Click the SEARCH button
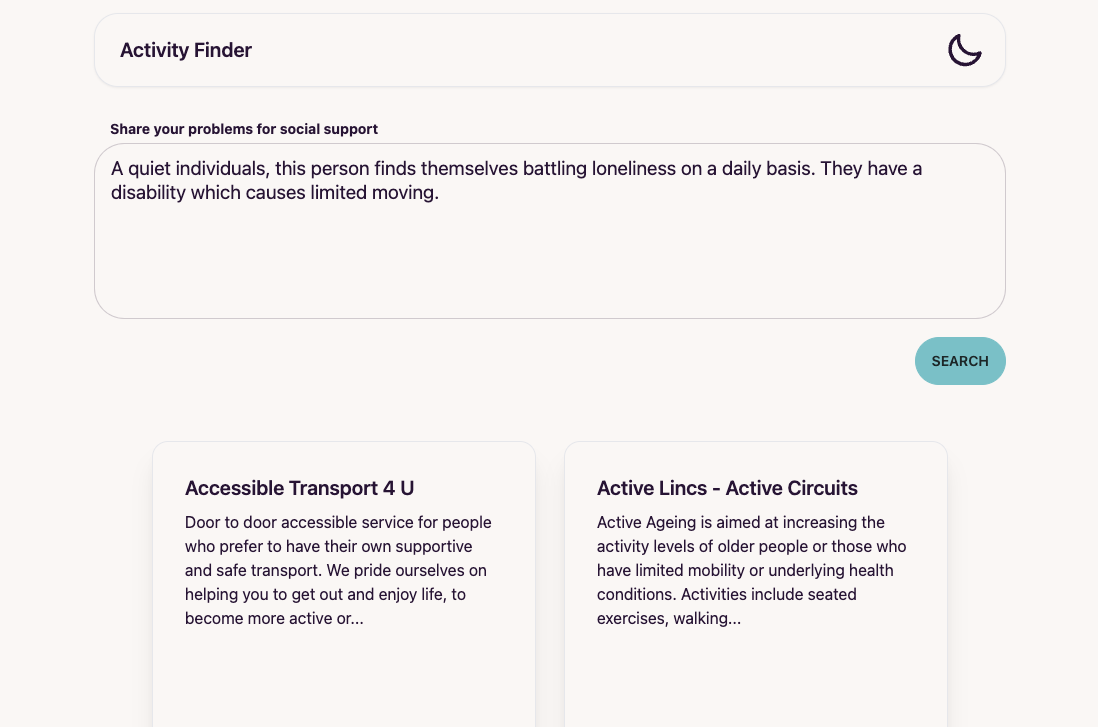The width and height of the screenshot is (1098, 727). pyautogui.click(x=960, y=361)
